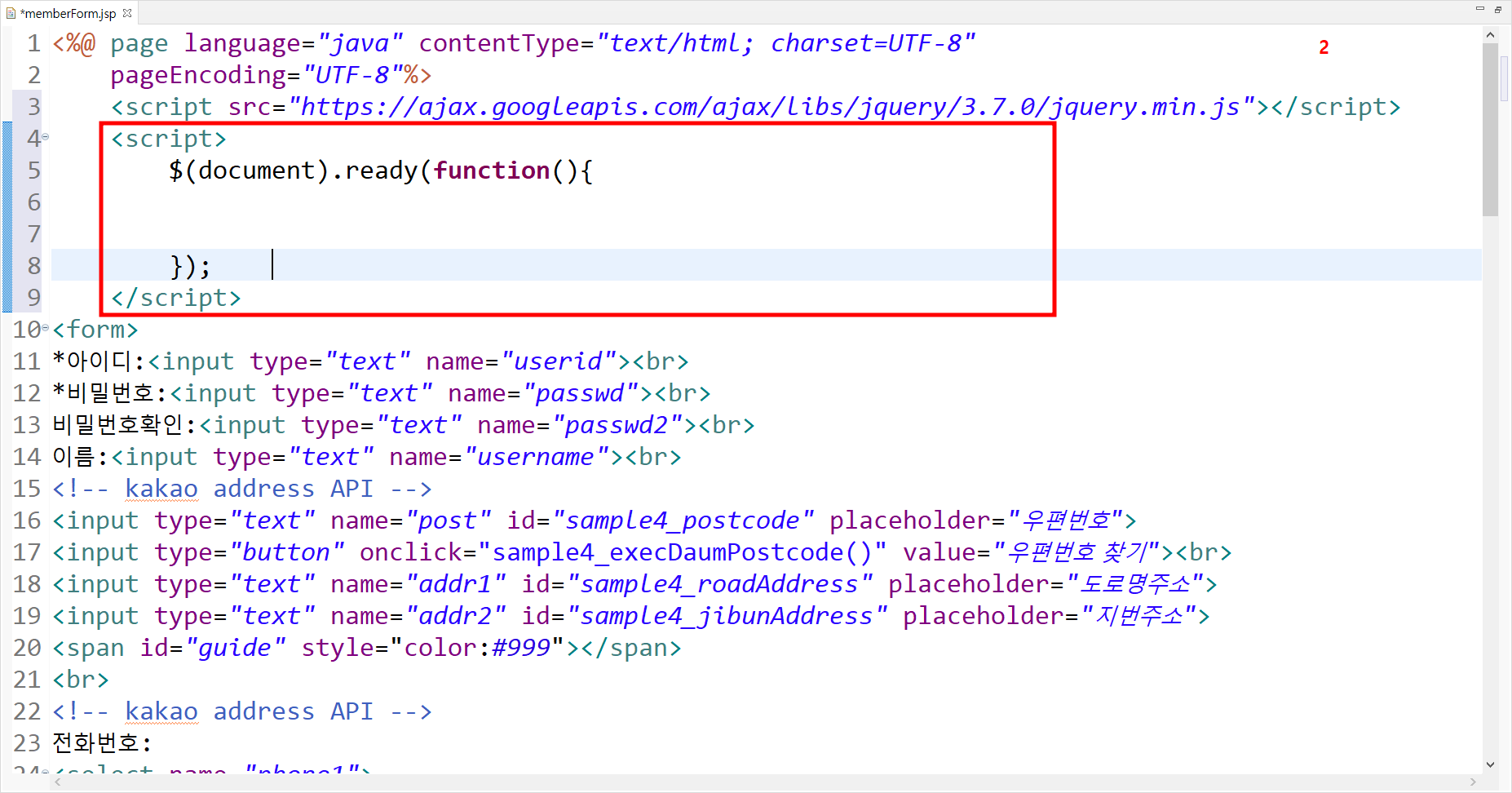Click the kakao comment on line 15
The width and height of the screenshot is (1512, 793).
click(x=242, y=489)
